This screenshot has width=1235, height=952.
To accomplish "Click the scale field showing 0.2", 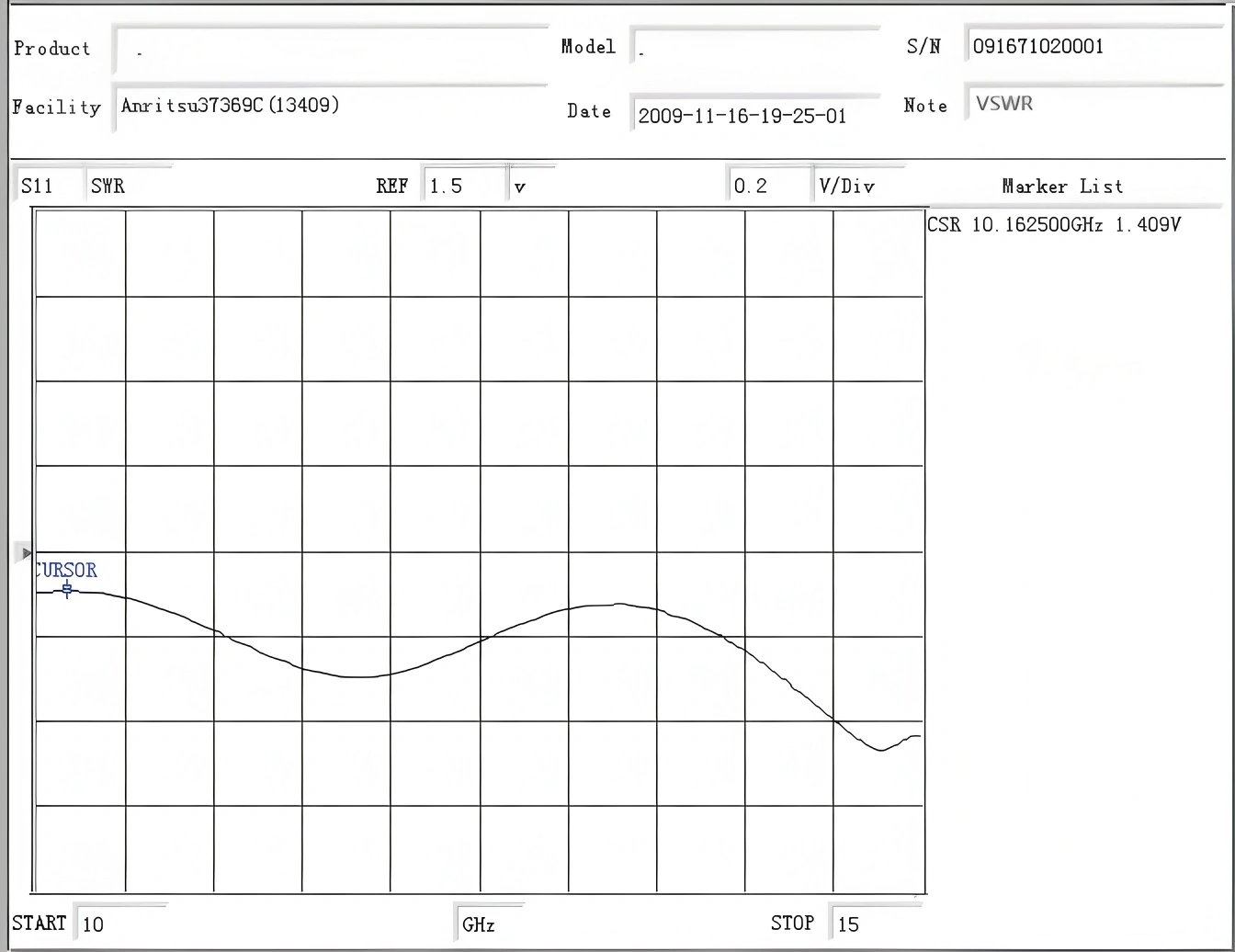I will coord(769,185).
